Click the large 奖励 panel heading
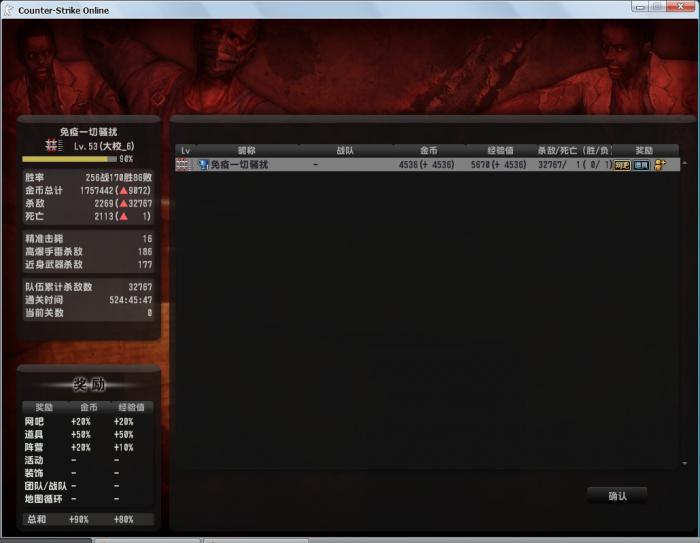The width and height of the screenshot is (700, 543). coord(89,384)
